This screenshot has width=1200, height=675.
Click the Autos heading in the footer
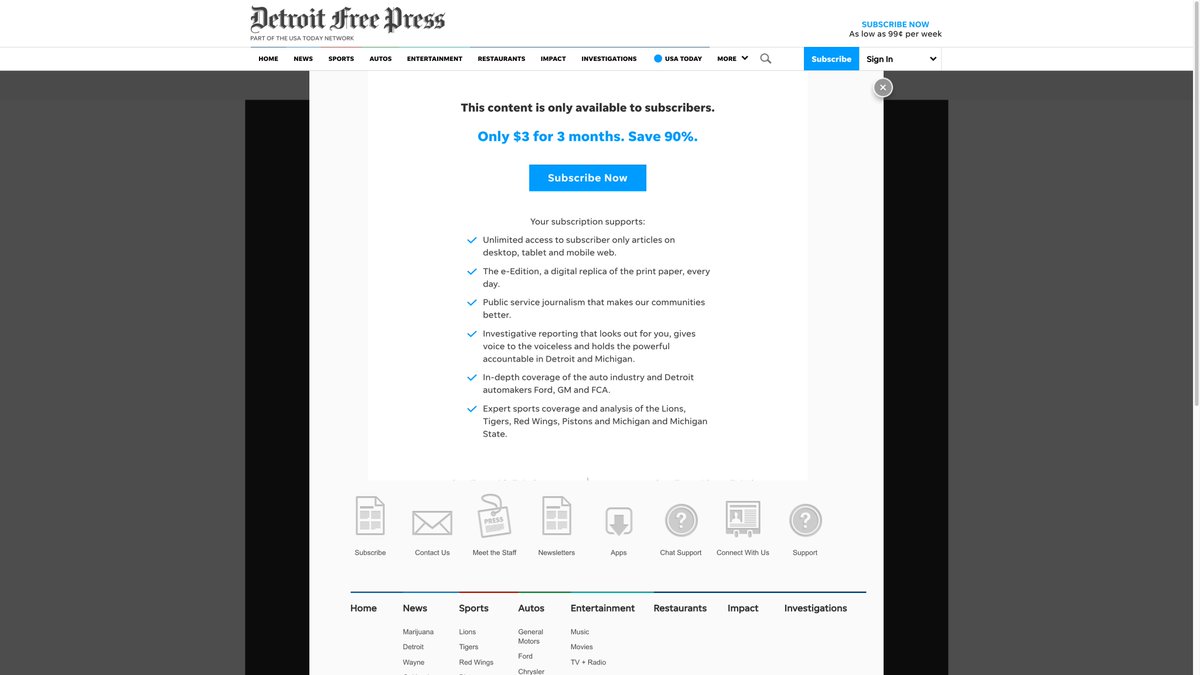pos(531,608)
